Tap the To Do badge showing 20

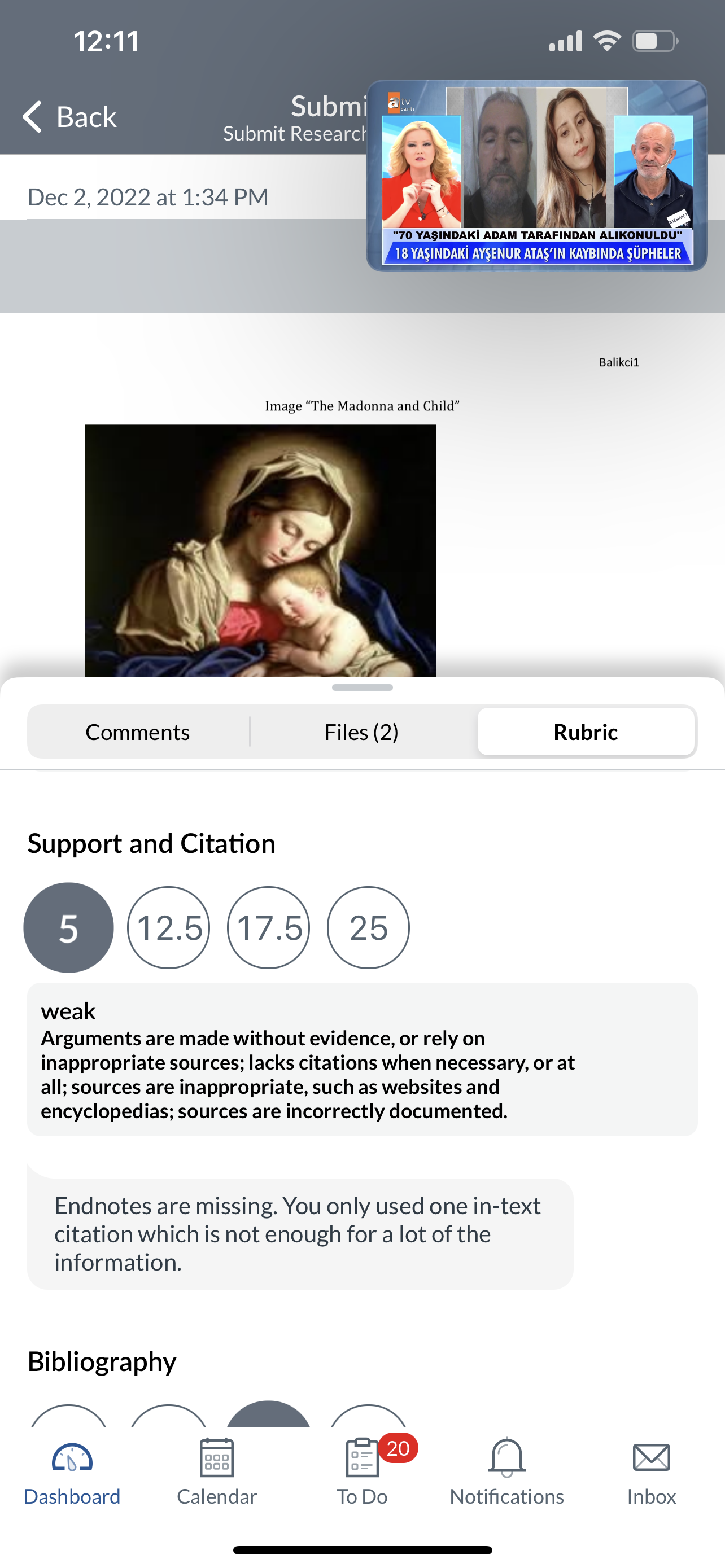click(x=398, y=1448)
